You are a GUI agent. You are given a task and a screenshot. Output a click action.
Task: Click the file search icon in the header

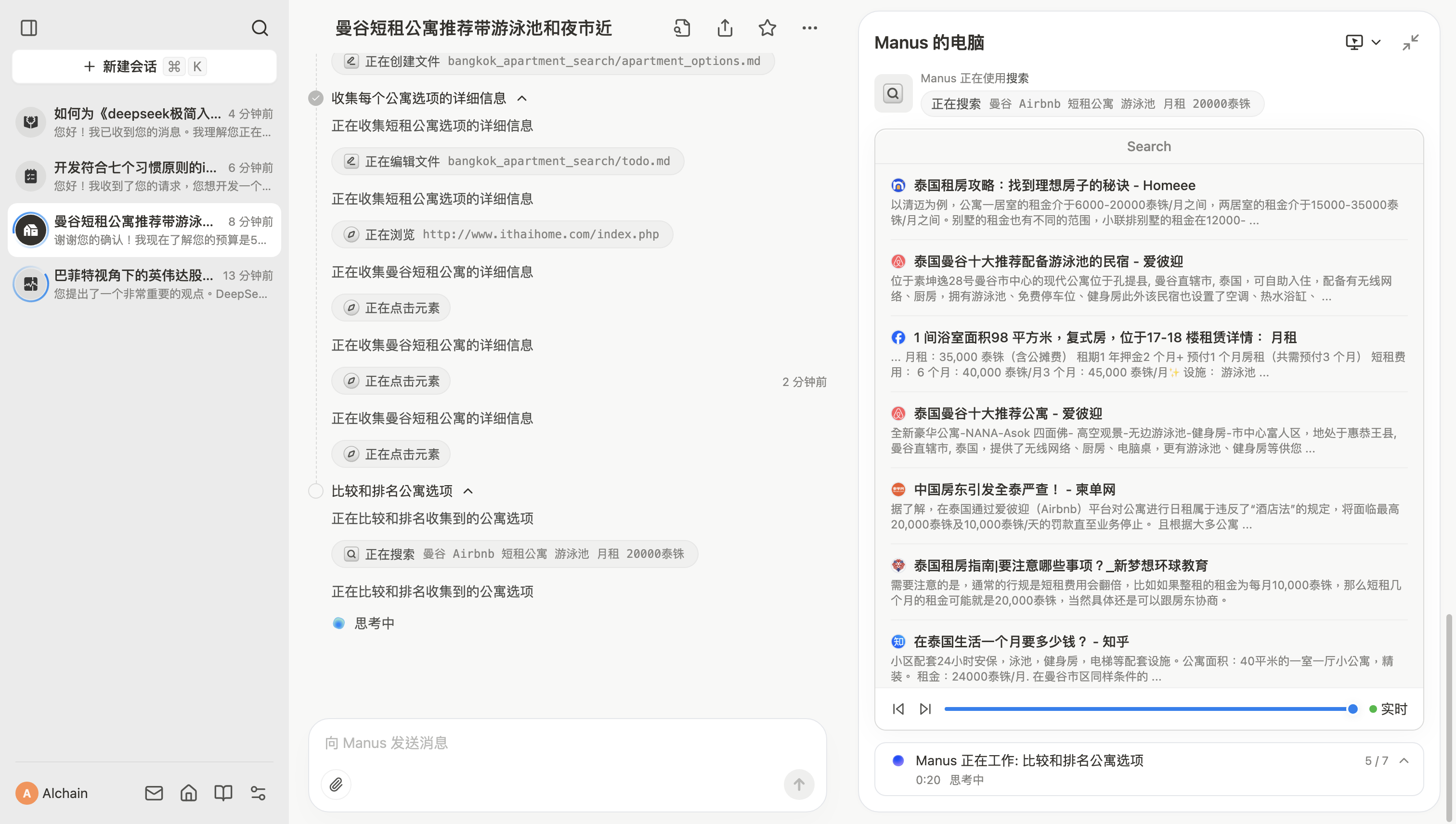point(682,28)
